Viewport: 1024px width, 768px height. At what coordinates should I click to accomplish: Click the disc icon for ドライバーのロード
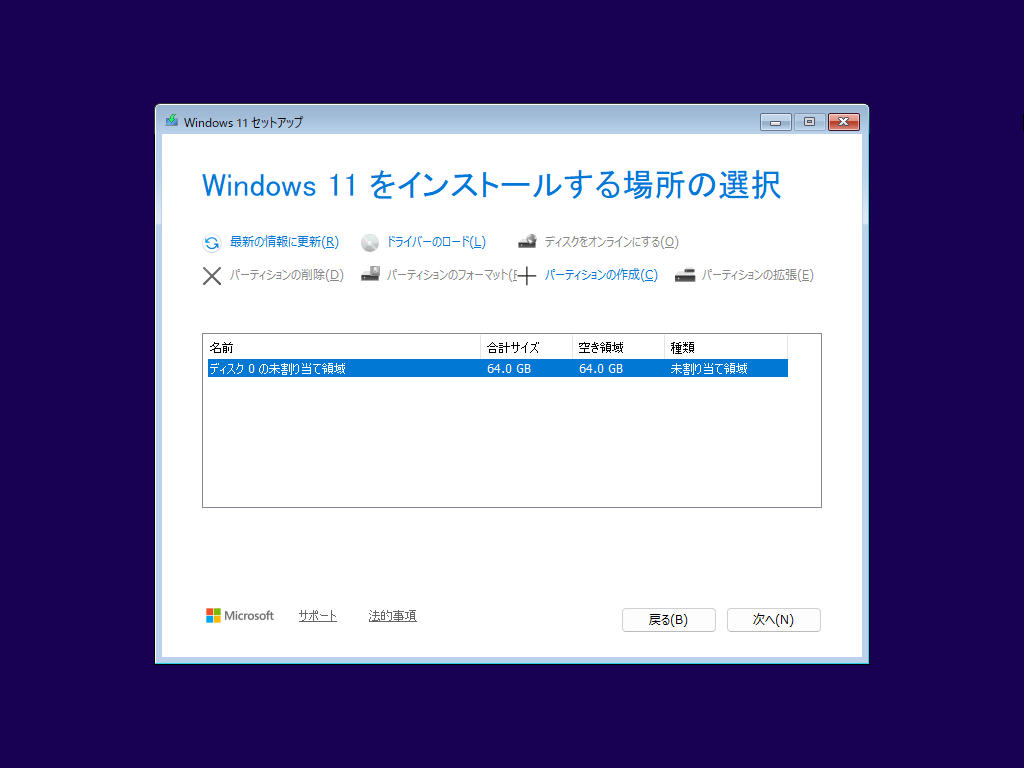coord(370,243)
